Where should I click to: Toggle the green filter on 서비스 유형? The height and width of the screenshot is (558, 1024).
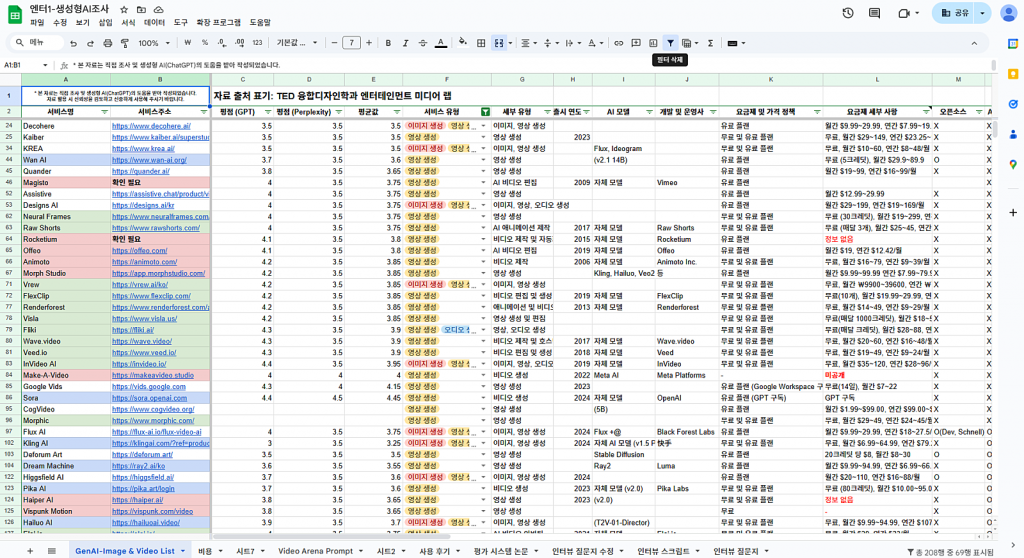pyautogui.click(x=485, y=112)
